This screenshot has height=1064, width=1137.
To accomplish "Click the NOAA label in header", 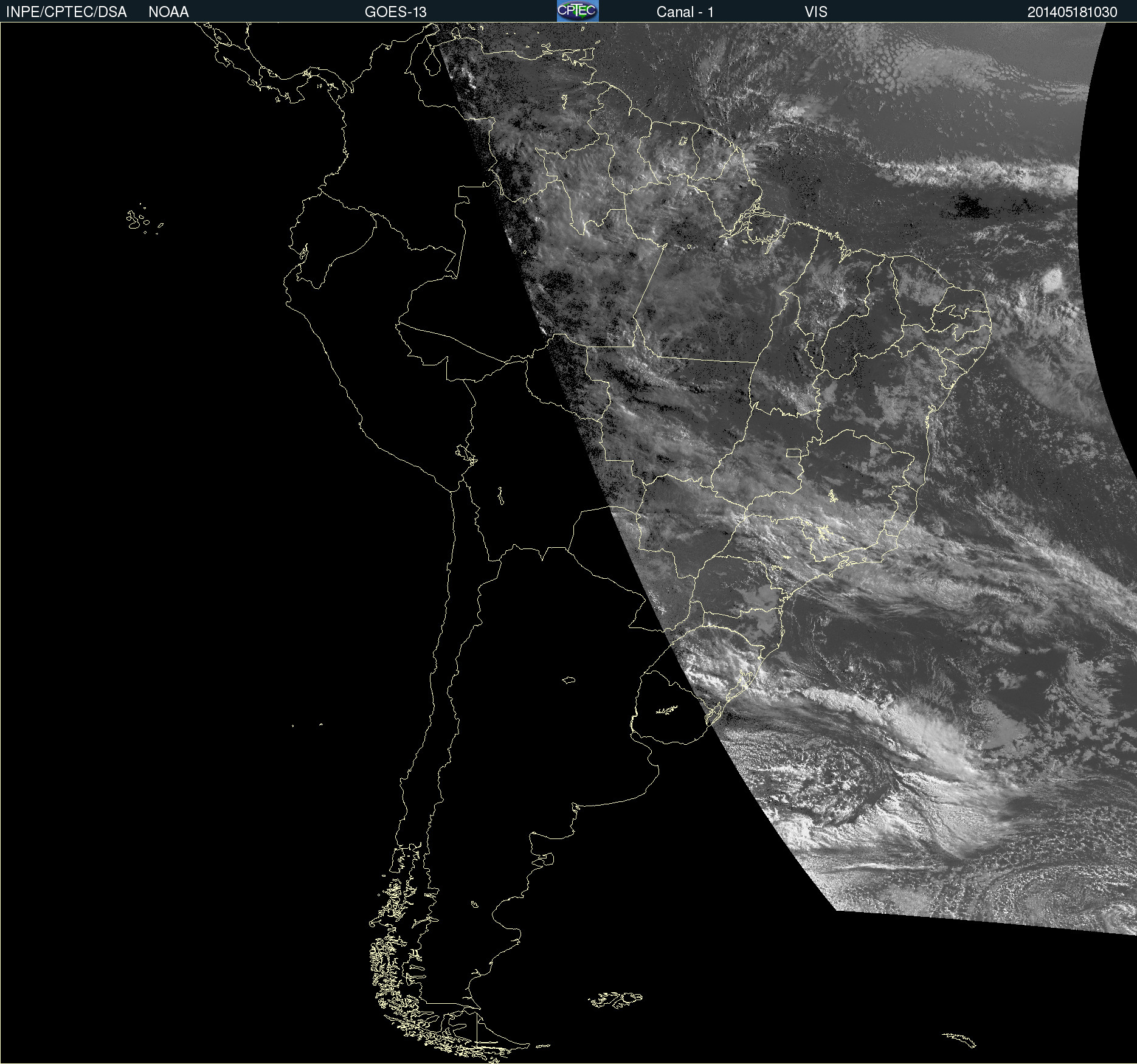I will (168, 12).
